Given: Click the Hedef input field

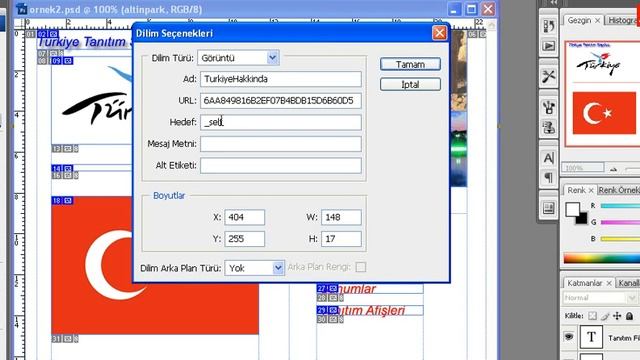Looking at the screenshot, I should pyautogui.click(x=281, y=122).
